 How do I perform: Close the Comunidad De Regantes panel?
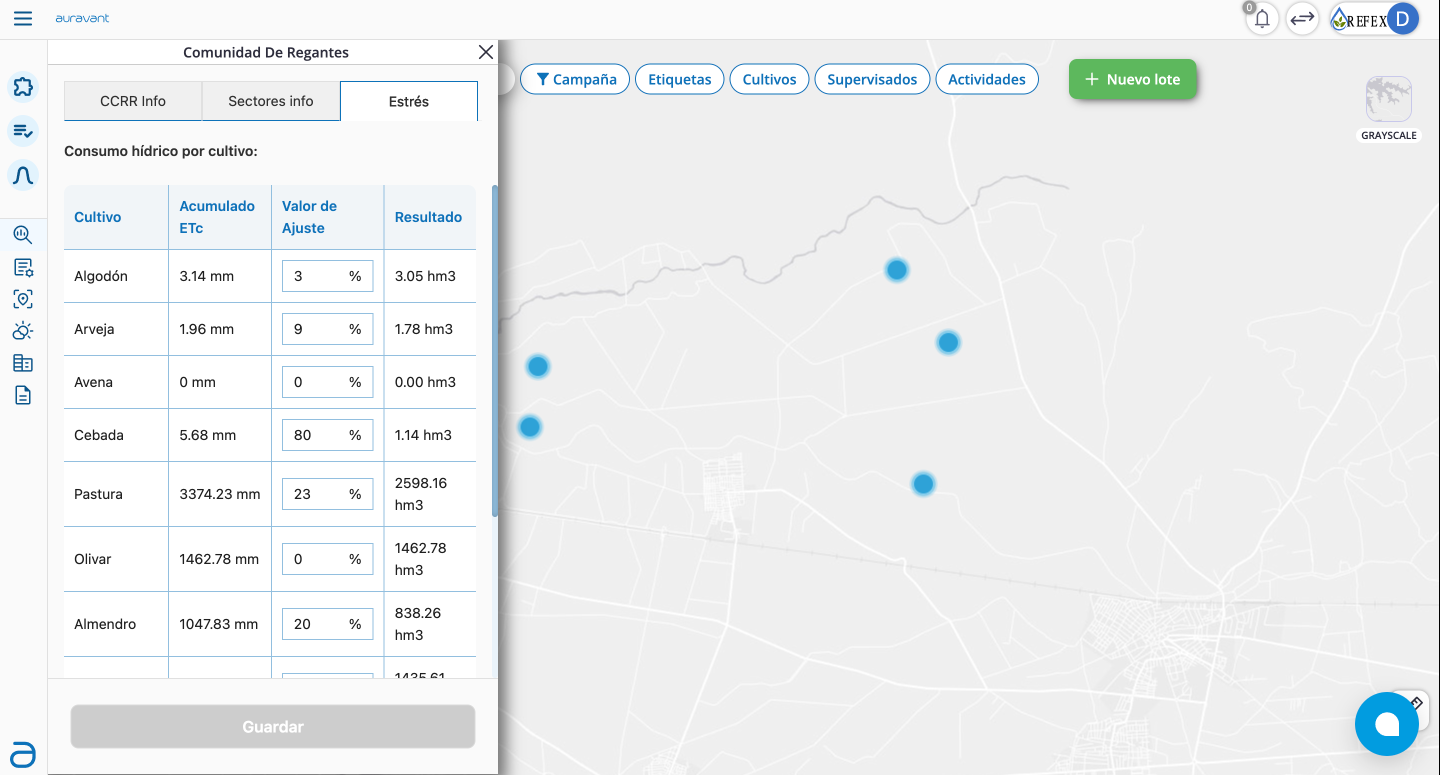486,52
